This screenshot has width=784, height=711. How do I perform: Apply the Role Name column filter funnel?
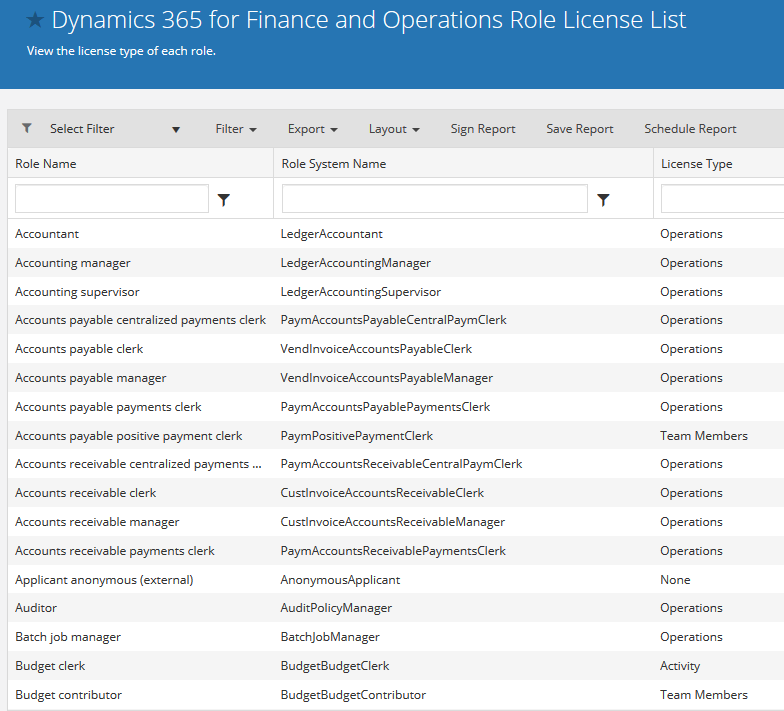pos(224,200)
